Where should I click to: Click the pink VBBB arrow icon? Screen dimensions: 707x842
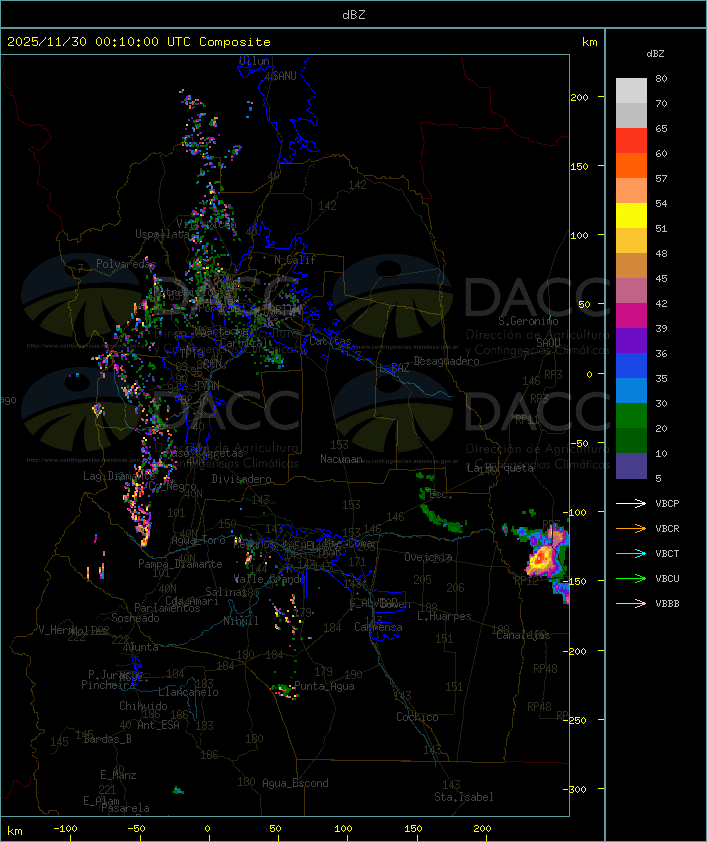point(631,603)
